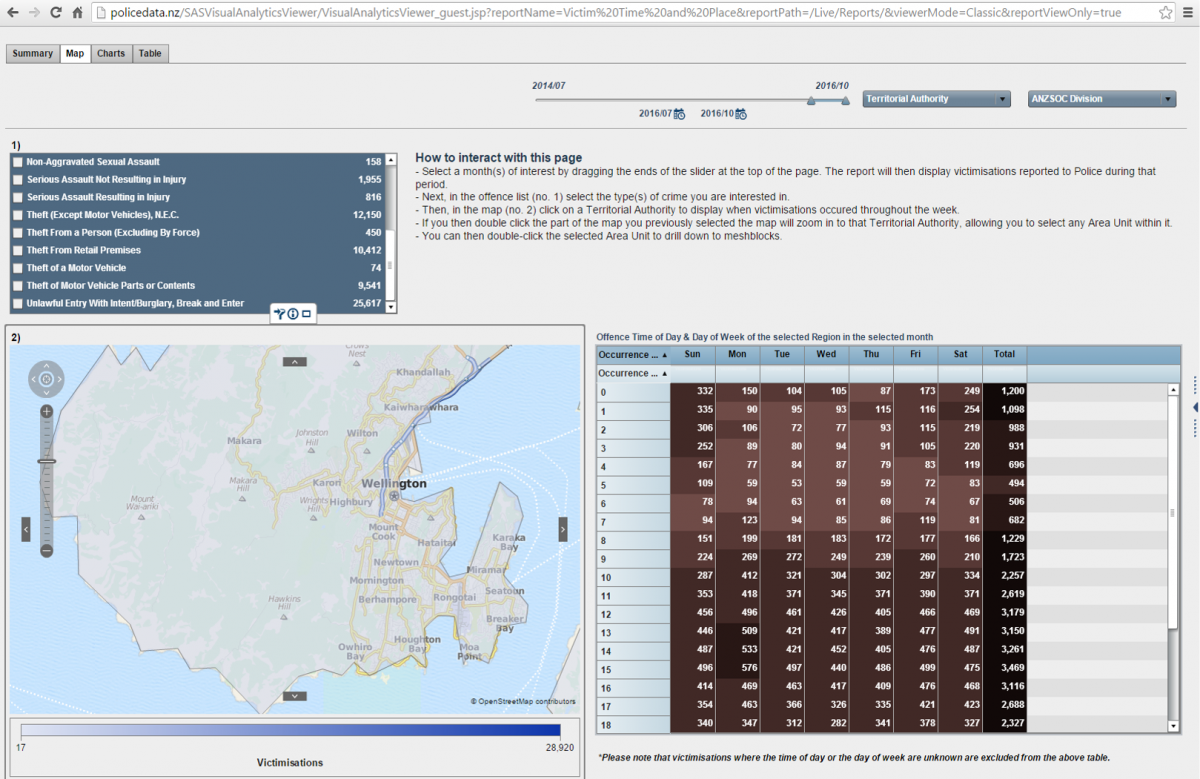Click the map zoom level slider handle

pyautogui.click(x=47, y=461)
